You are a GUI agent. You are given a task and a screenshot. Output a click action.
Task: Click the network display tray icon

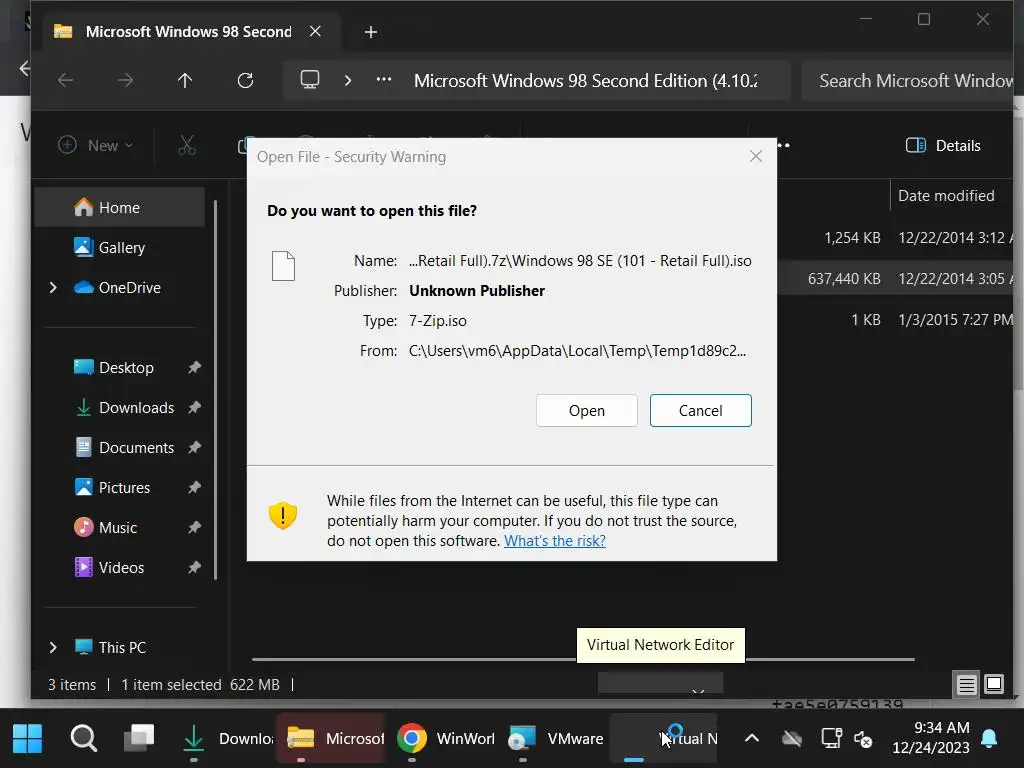[x=831, y=739]
